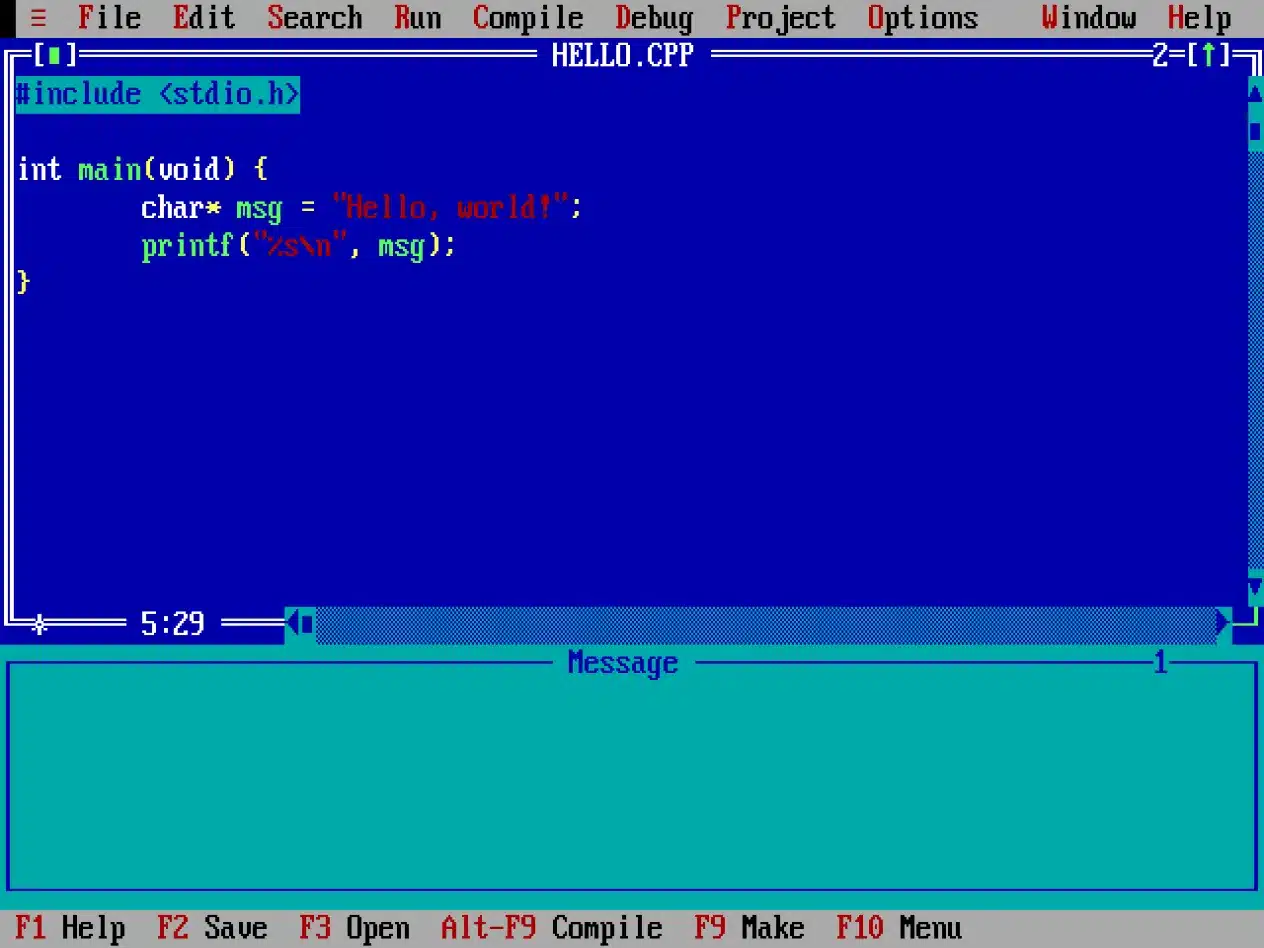Click the Message window title

[623, 663]
